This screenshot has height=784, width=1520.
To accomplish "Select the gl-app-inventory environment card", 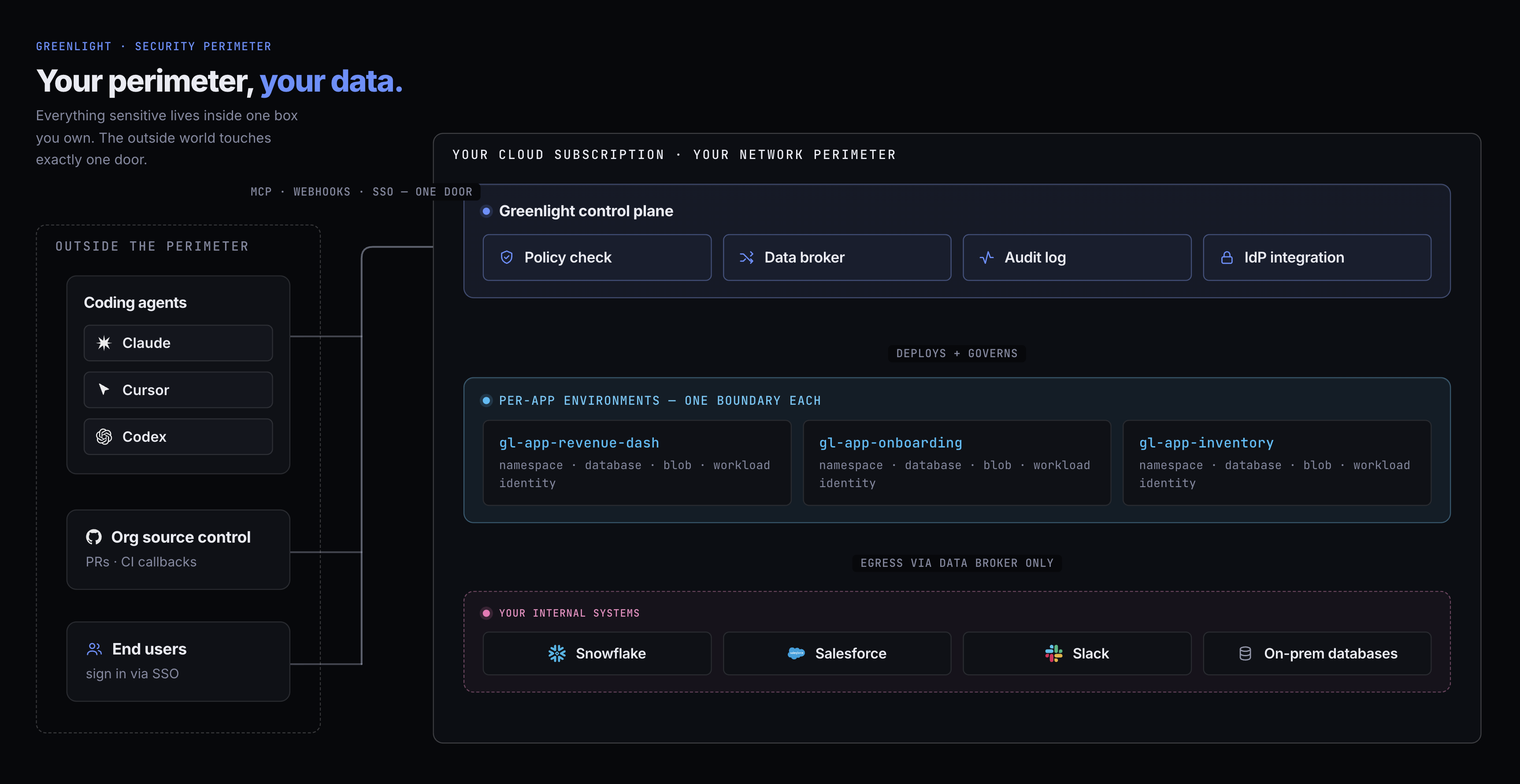I will click(x=1276, y=462).
